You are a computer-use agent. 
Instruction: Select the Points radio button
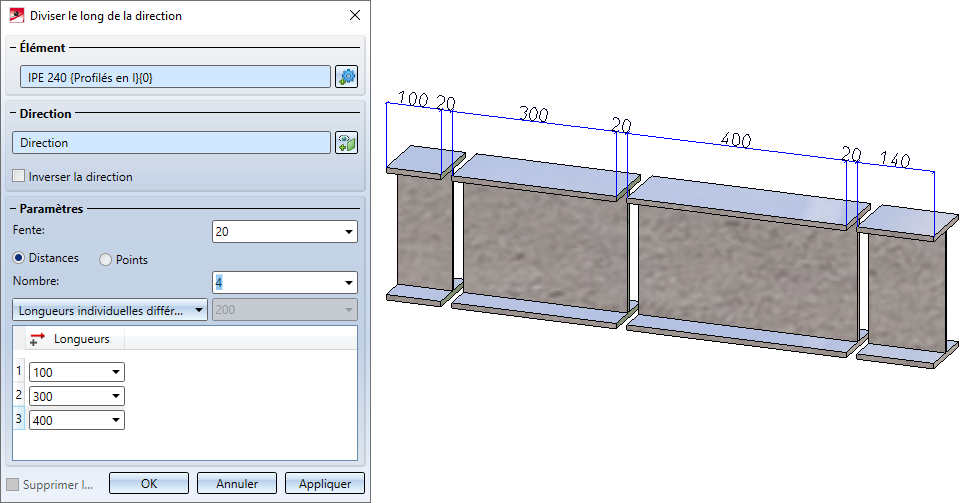(106, 260)
